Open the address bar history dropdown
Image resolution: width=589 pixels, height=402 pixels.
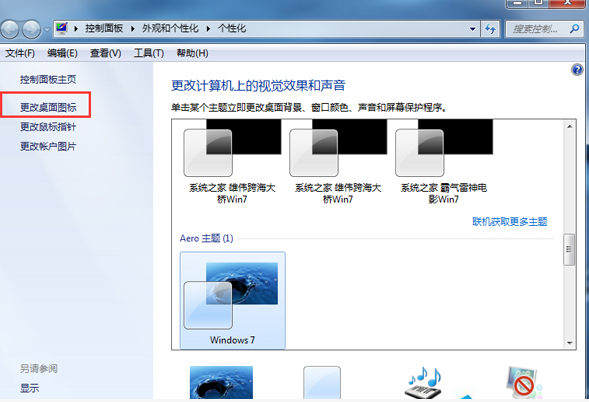click(473, 29)
